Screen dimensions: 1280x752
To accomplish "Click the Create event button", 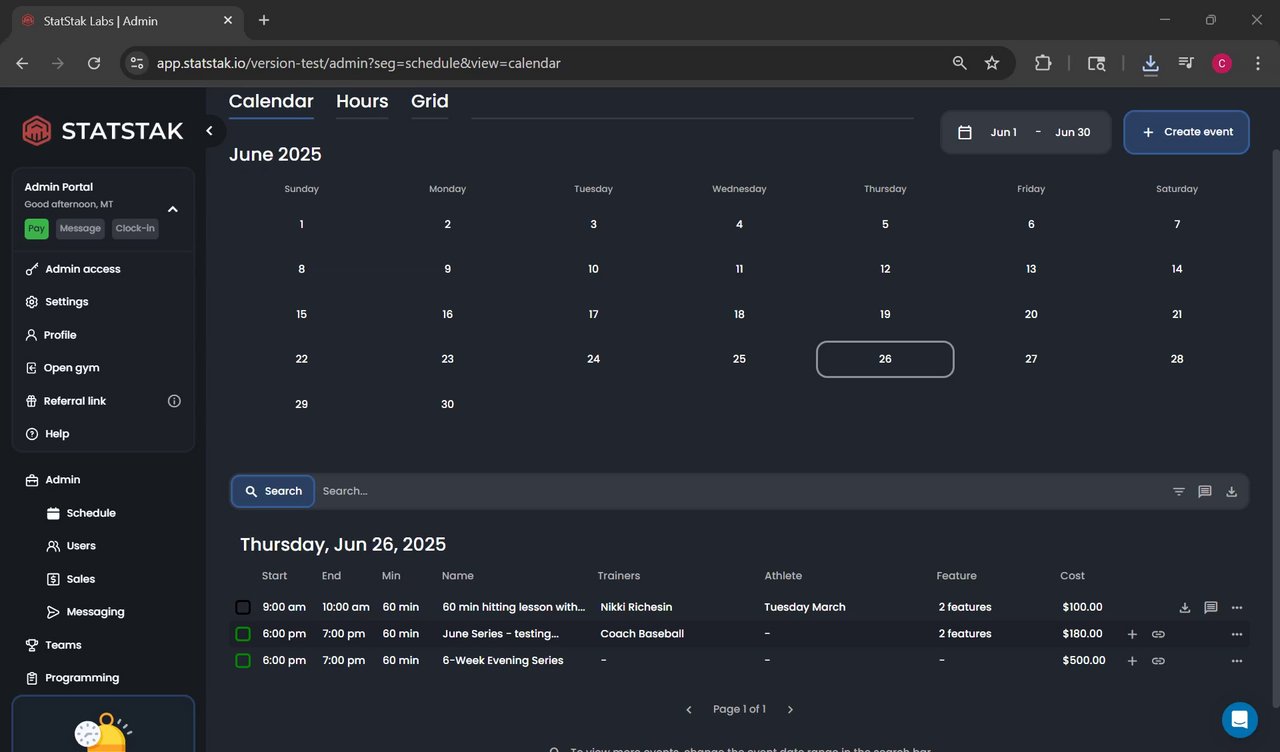I will [1187, 132].
